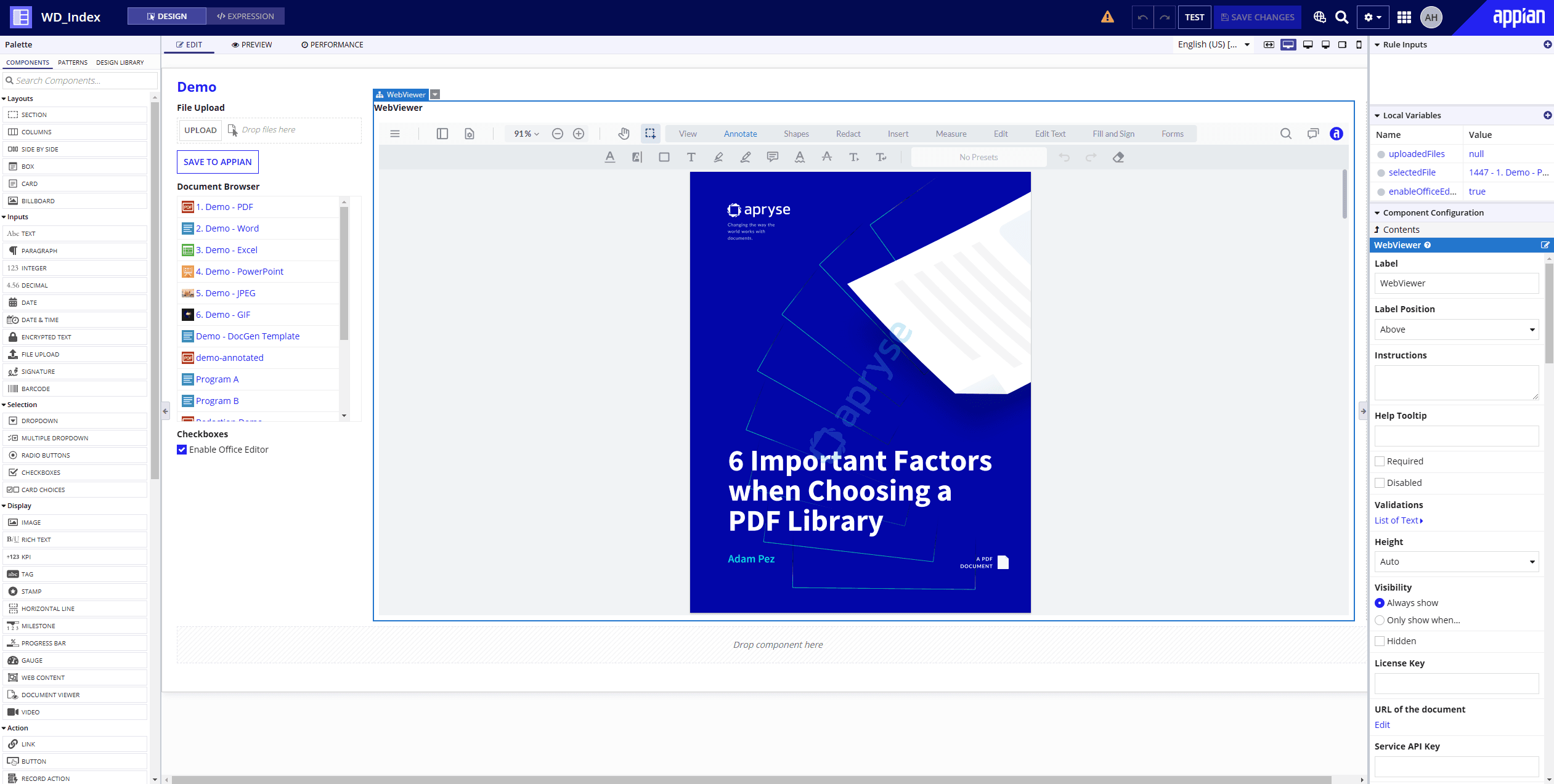Select the Pan hand tool in WebViewer
The width and height of the screenshot is (1554, 784).
pyautogui.click(x=624, y=134)
